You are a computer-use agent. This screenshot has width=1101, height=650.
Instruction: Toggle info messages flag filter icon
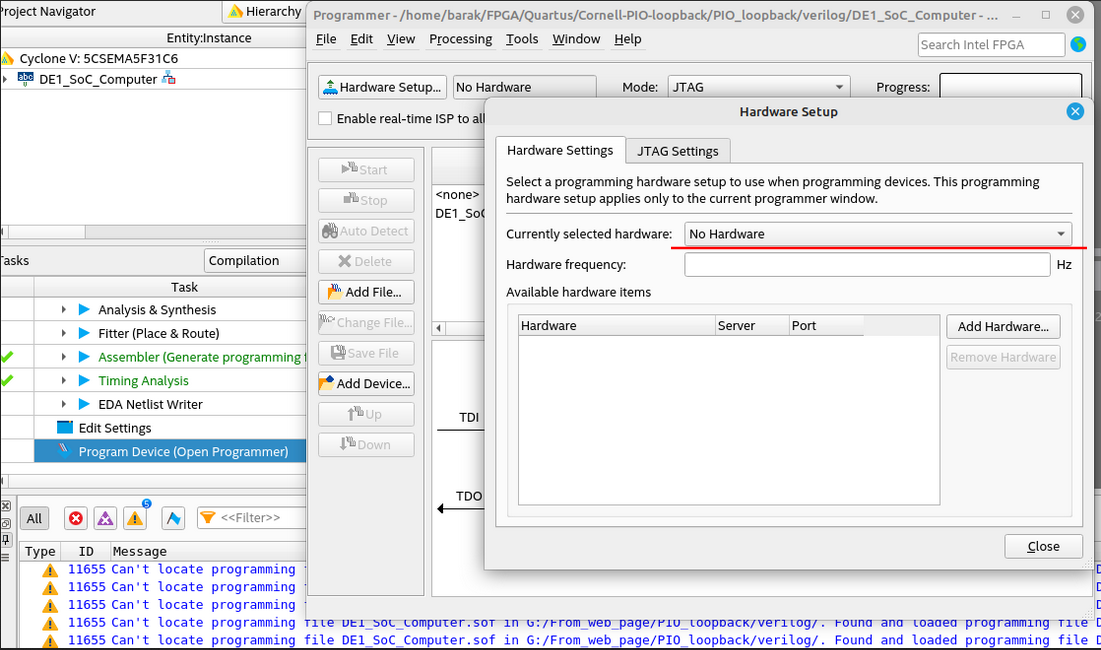coord(173,519)
